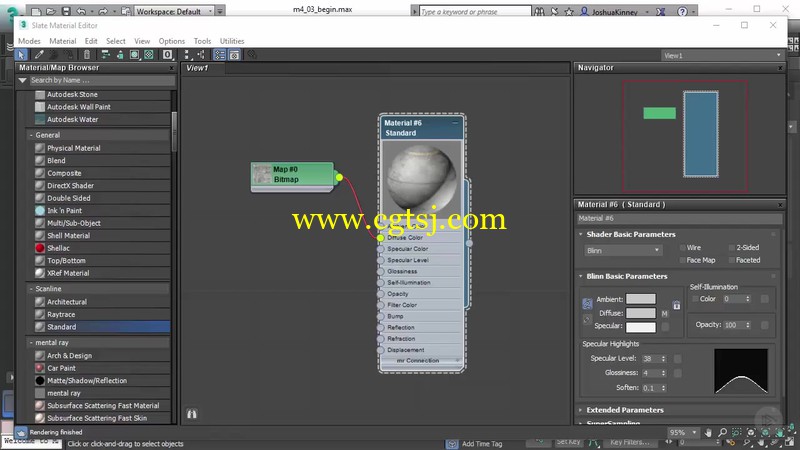Open the Edit menu
The height and width of the screenshot is (450, 800).
coord(91,41)
